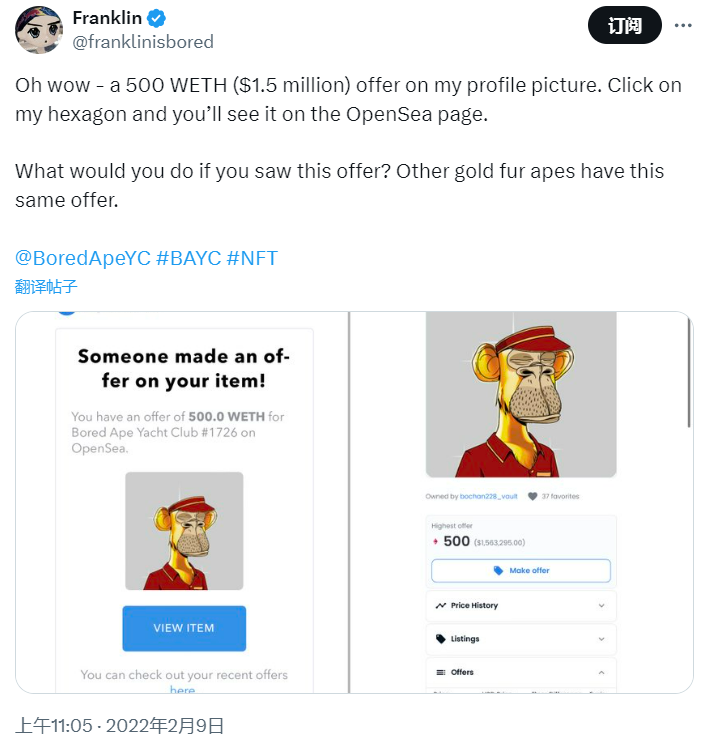
Task: Click the Price History chart icon
Action: (441, 606)
